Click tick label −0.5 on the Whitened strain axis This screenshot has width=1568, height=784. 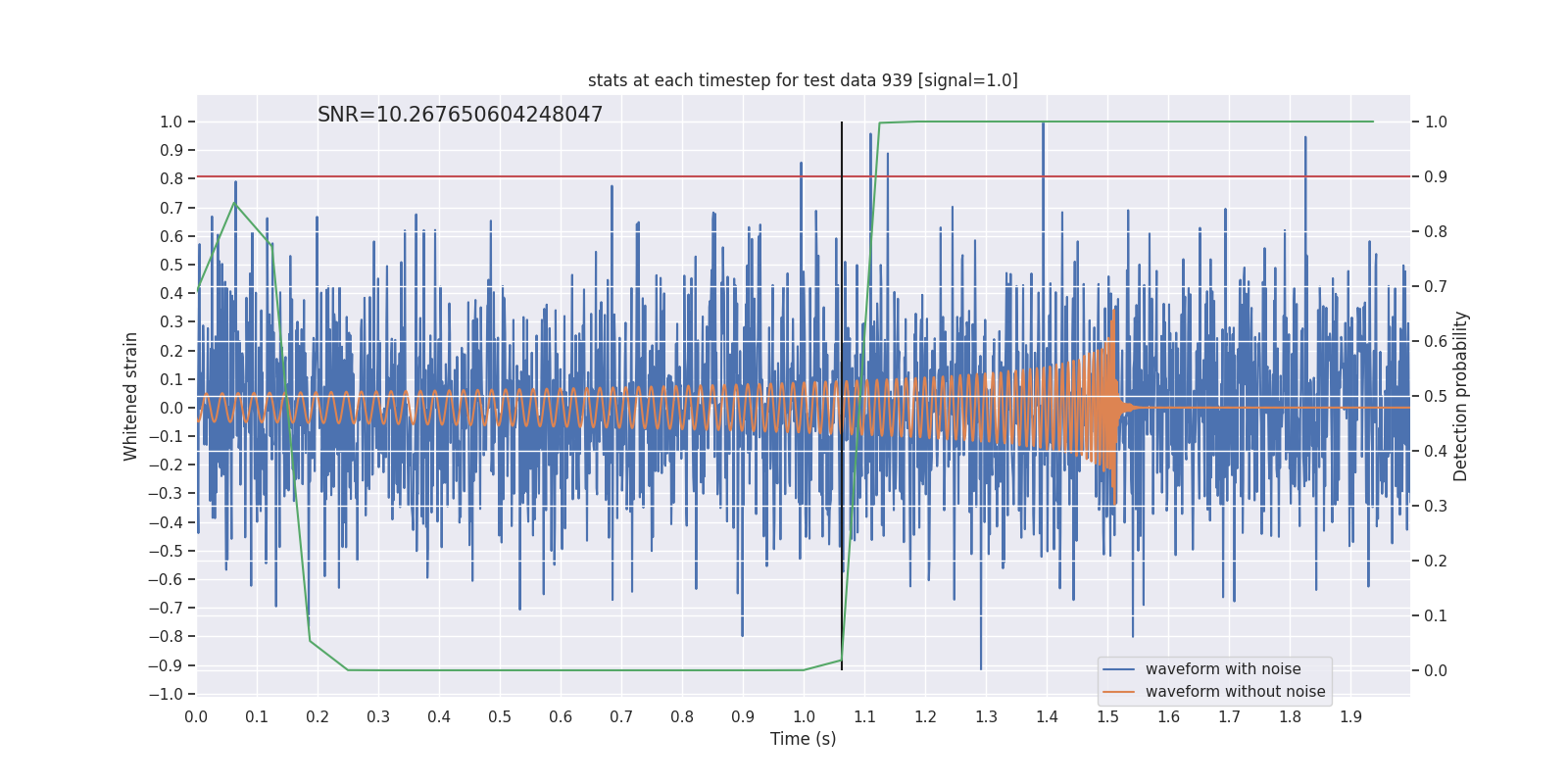click(x=166, y=551)
